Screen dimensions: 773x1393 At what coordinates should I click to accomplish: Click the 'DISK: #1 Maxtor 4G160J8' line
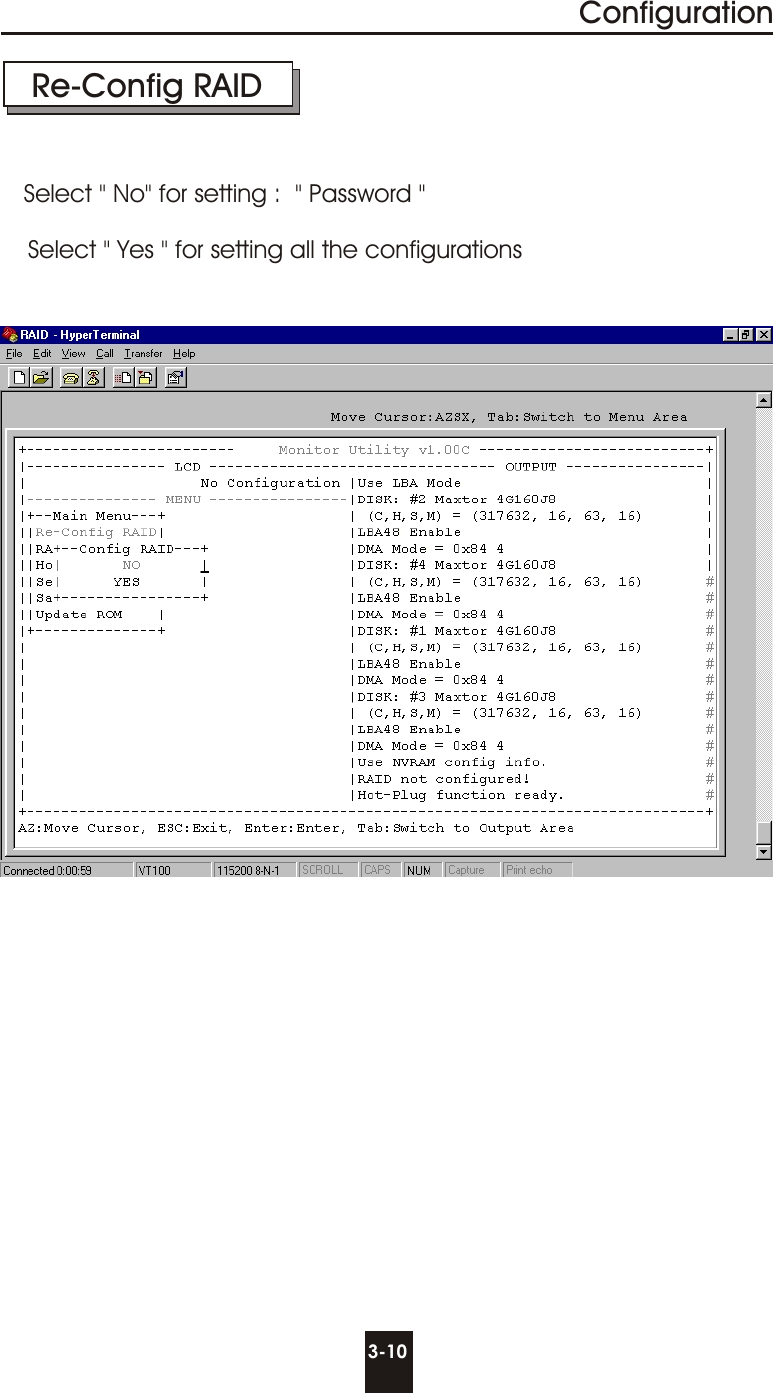457,631
